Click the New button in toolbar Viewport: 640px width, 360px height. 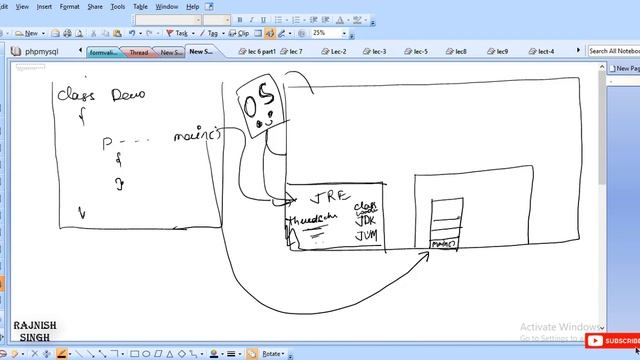(27, 33)
